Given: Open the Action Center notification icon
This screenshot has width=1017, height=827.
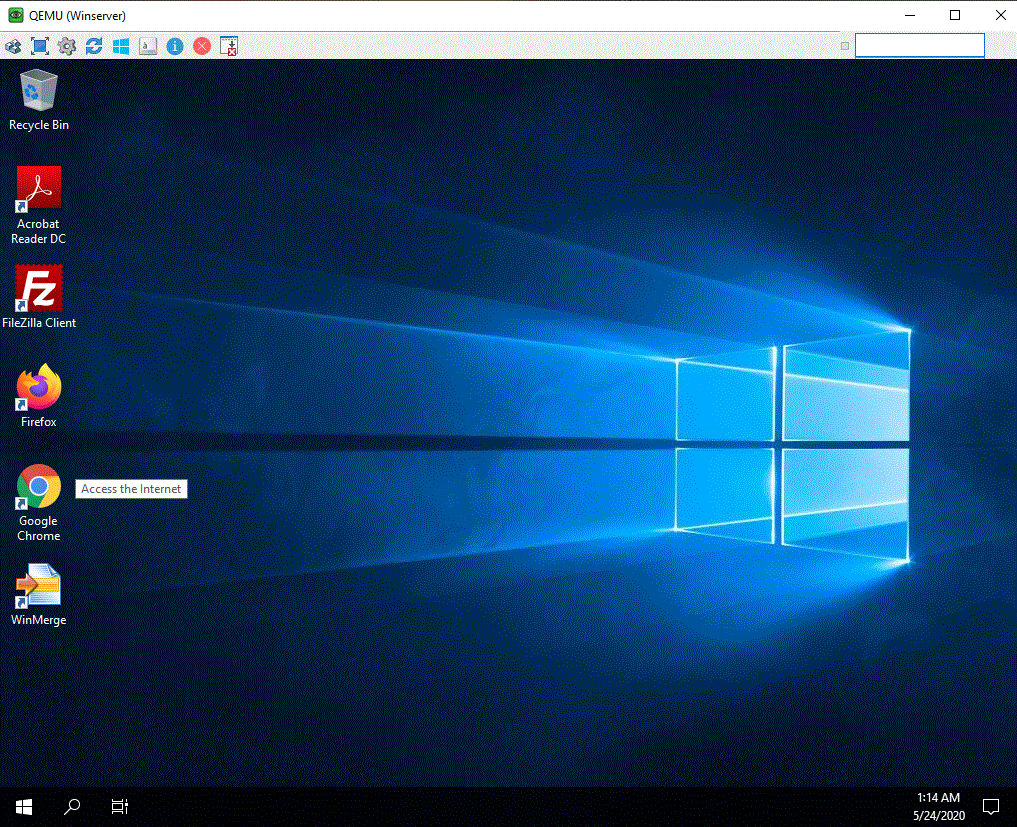Looking at the screenshot, I should (990, 807).
